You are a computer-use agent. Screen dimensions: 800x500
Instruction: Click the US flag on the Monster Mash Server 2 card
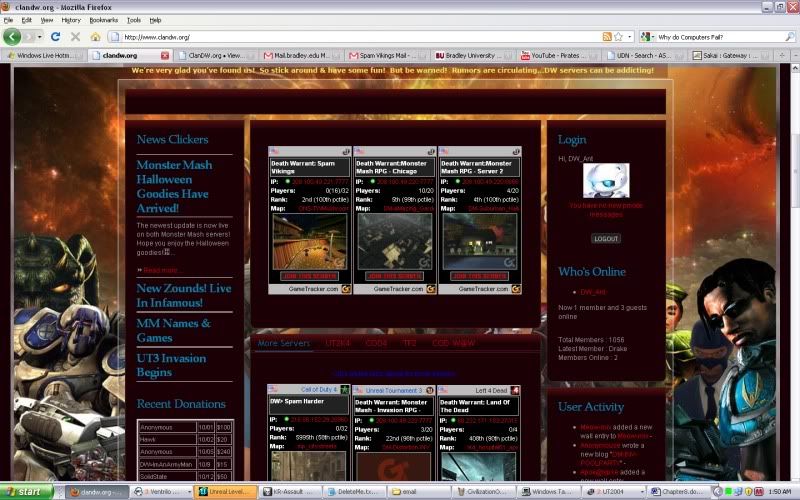coord(444,152)
